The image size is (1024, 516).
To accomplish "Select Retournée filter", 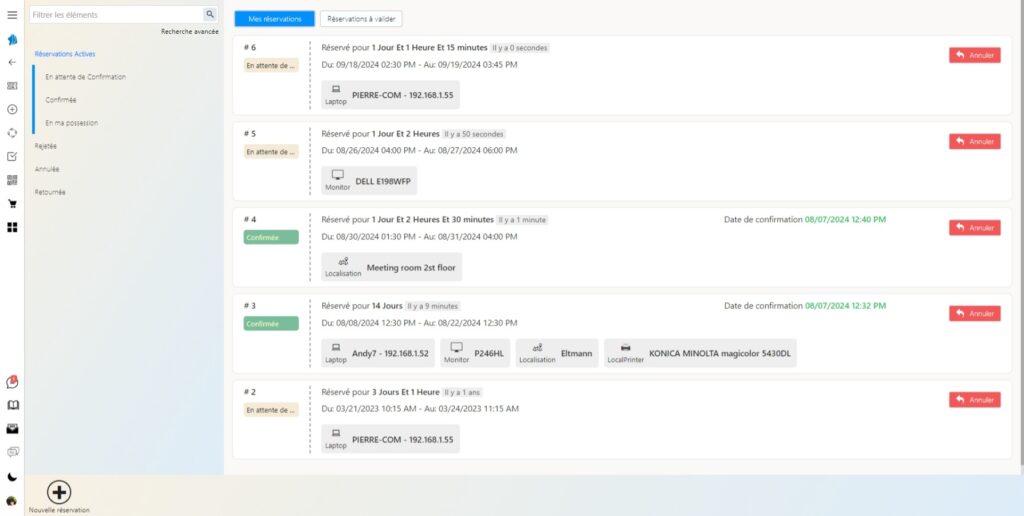I will (x=50, y=193).
